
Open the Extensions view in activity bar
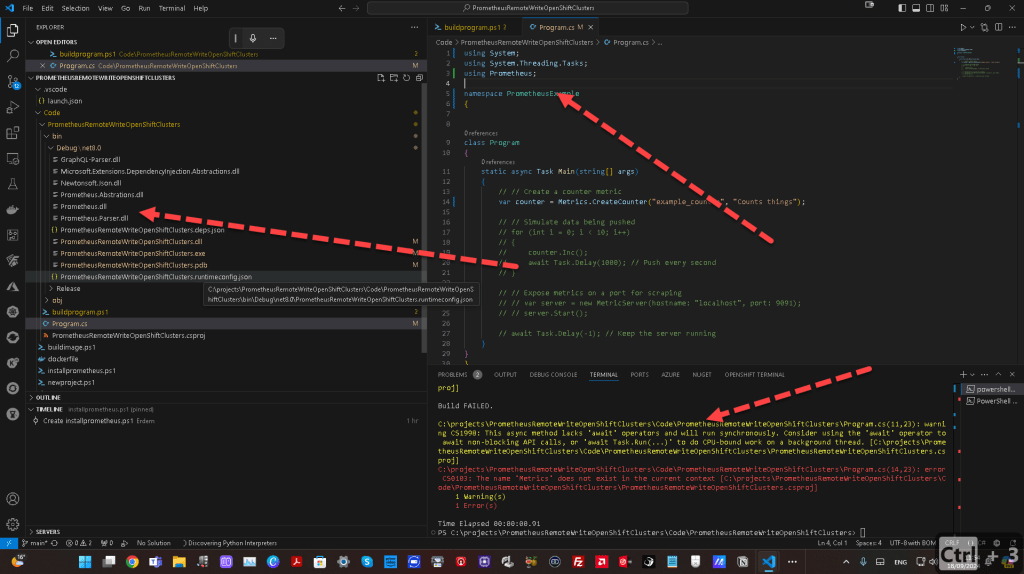[12, 133]
